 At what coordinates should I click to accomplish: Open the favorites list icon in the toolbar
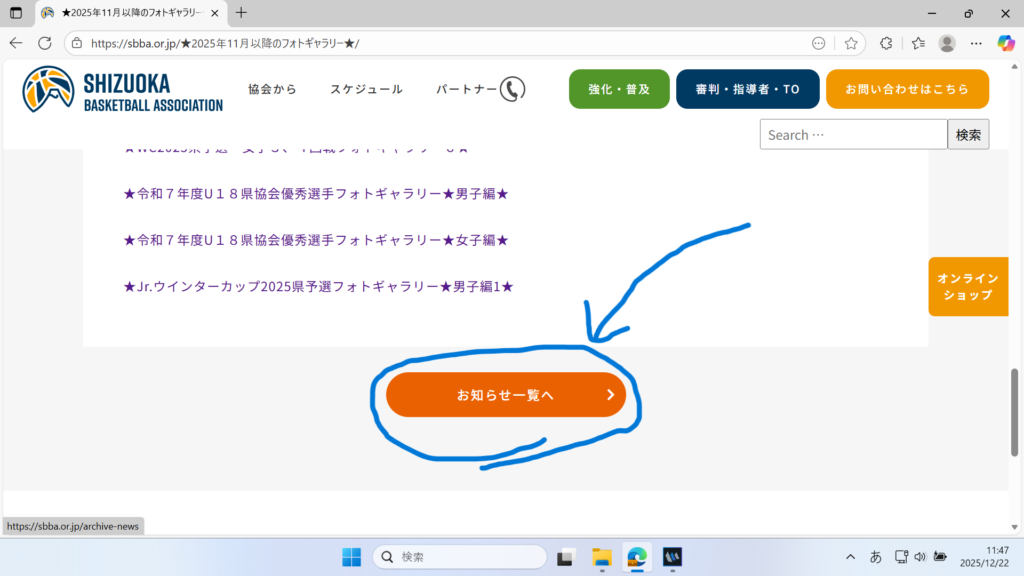coord(918,43)
